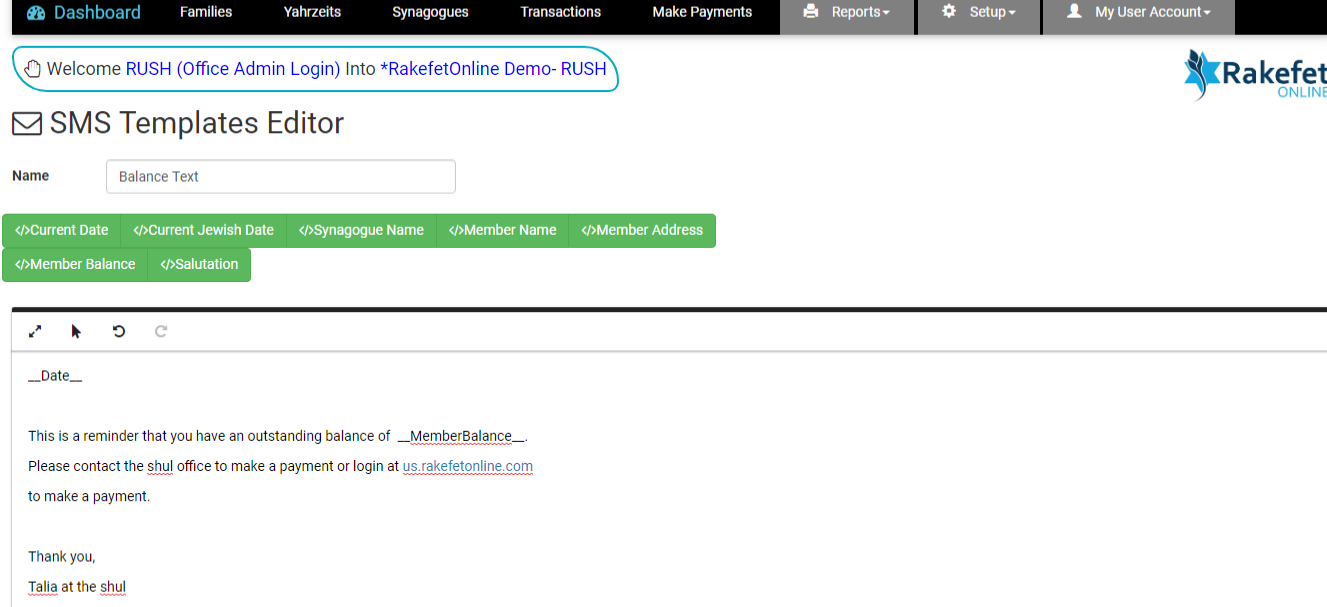Screen dimensions: 1327x607
Task: Insert the Member Name tag
Action: pos(503,230)
